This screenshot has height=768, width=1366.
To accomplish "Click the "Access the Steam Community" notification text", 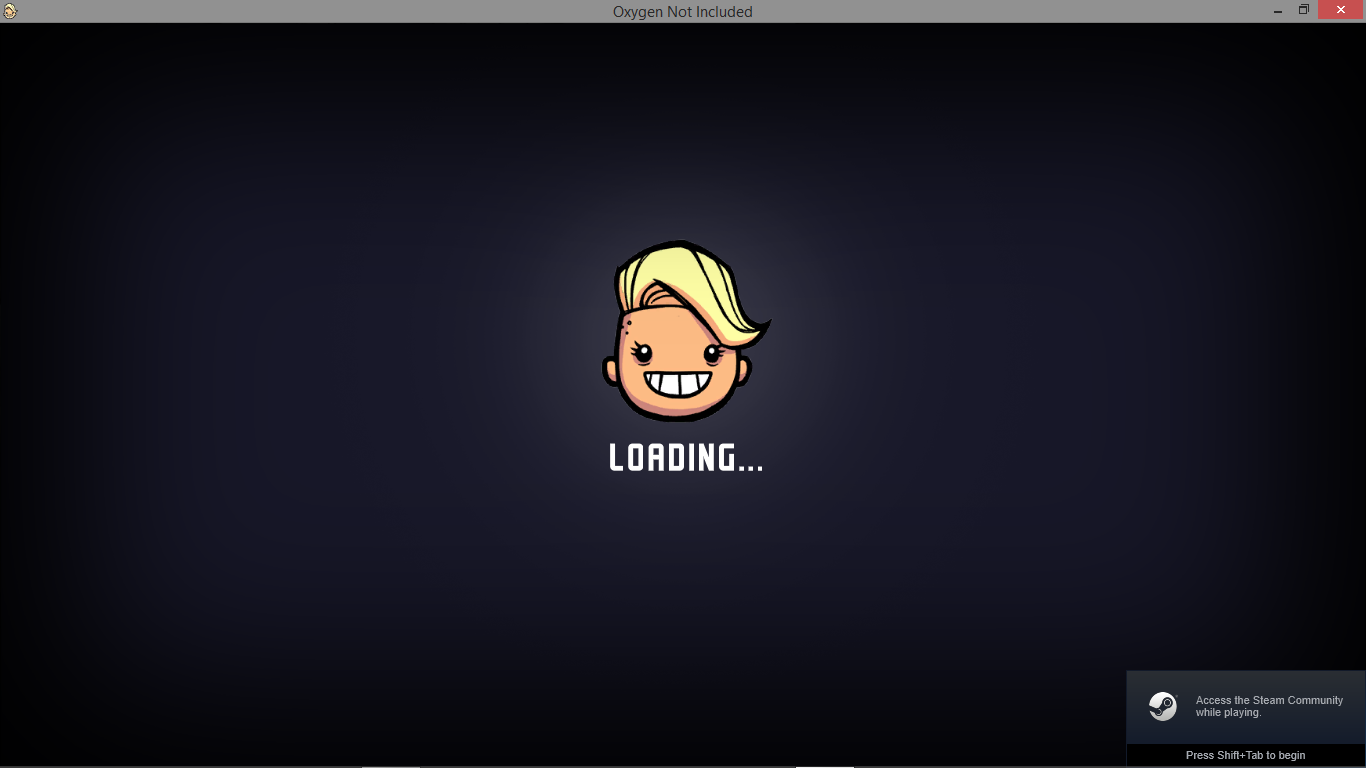I will pos(1269,706).
